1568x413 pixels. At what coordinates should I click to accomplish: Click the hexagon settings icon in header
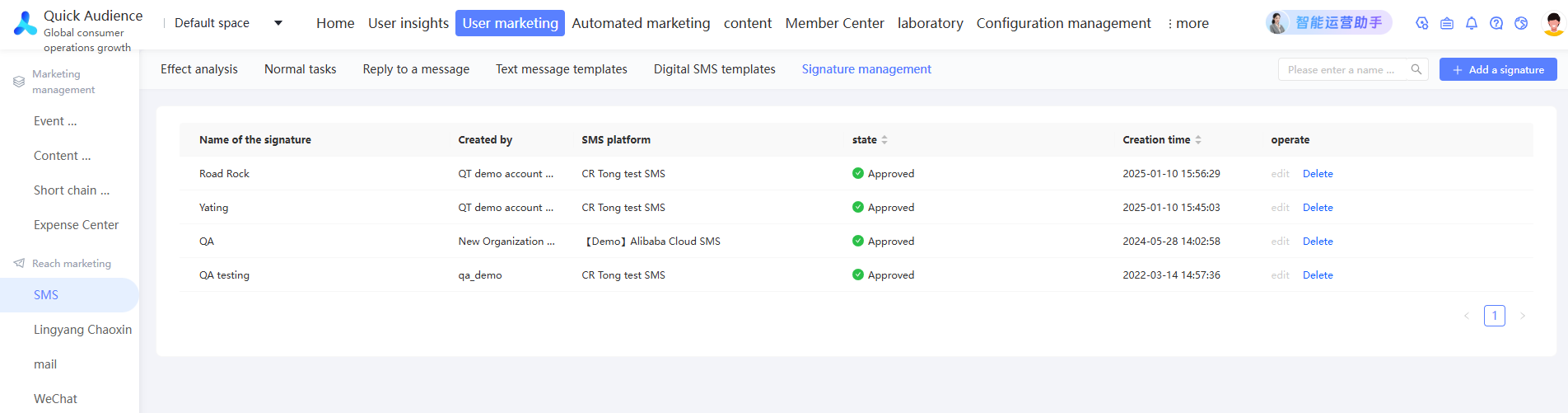[x=1422, y=23]
